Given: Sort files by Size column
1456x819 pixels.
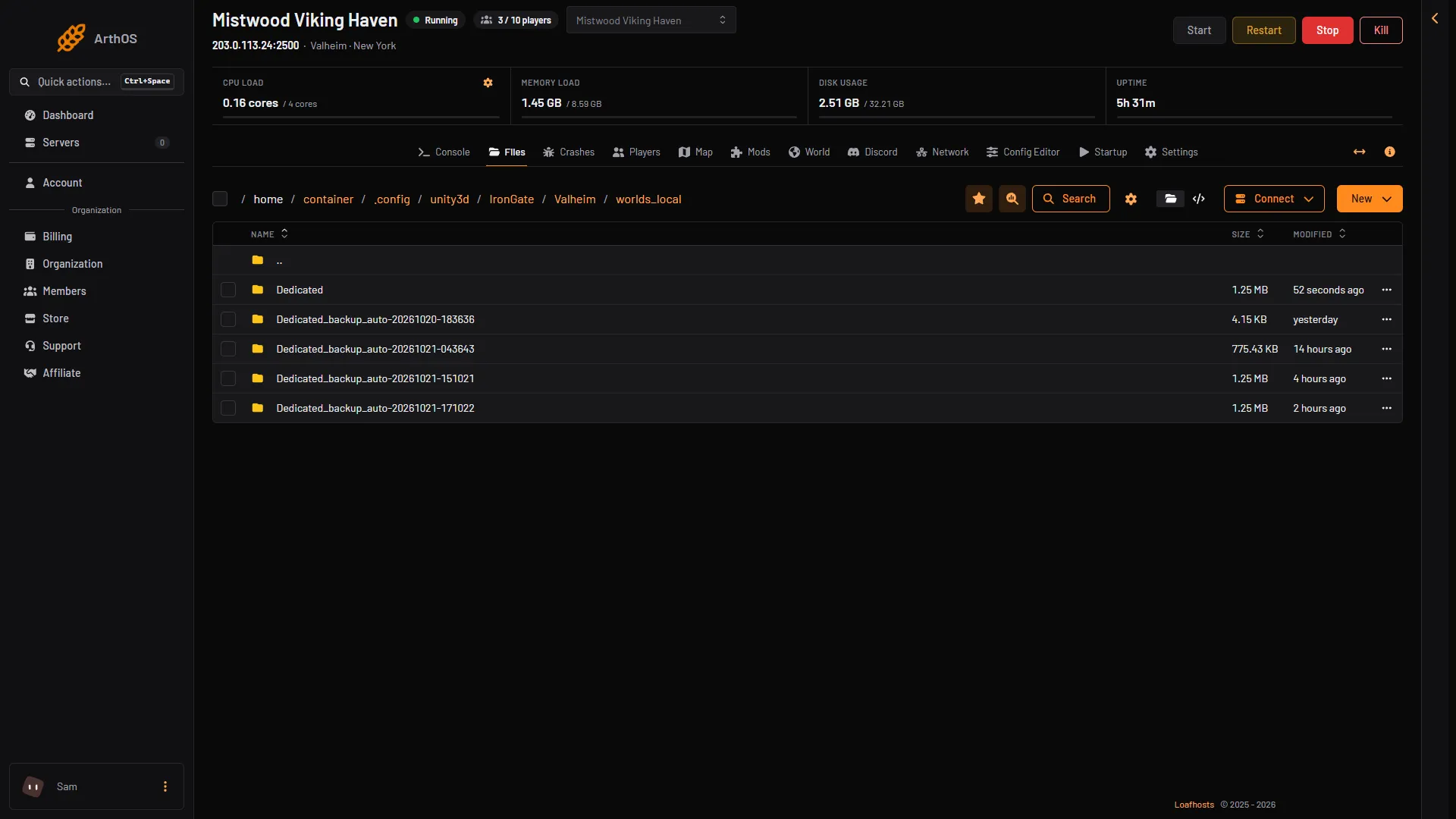Looking at the screenshot, I should click(x=1247, y=234).
